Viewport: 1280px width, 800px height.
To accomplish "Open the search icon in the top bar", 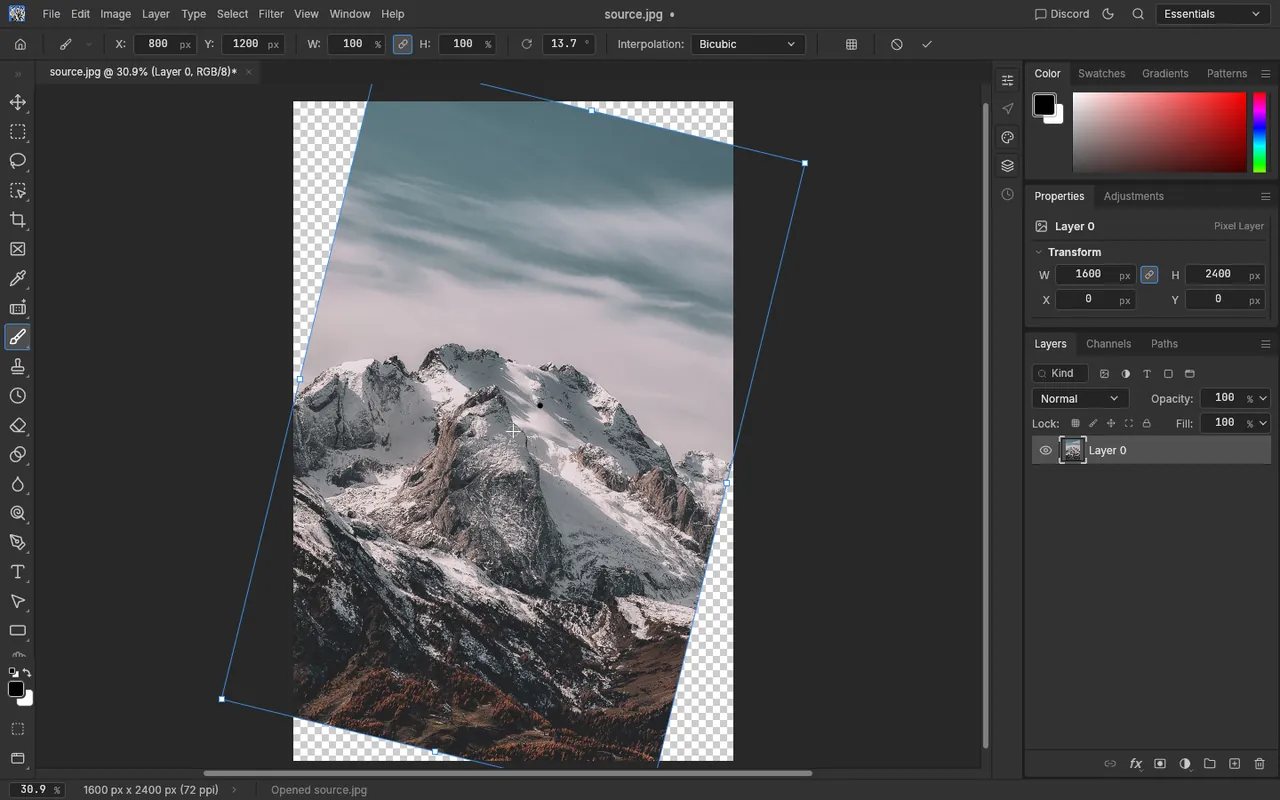I will click(x=1138, y=14).
